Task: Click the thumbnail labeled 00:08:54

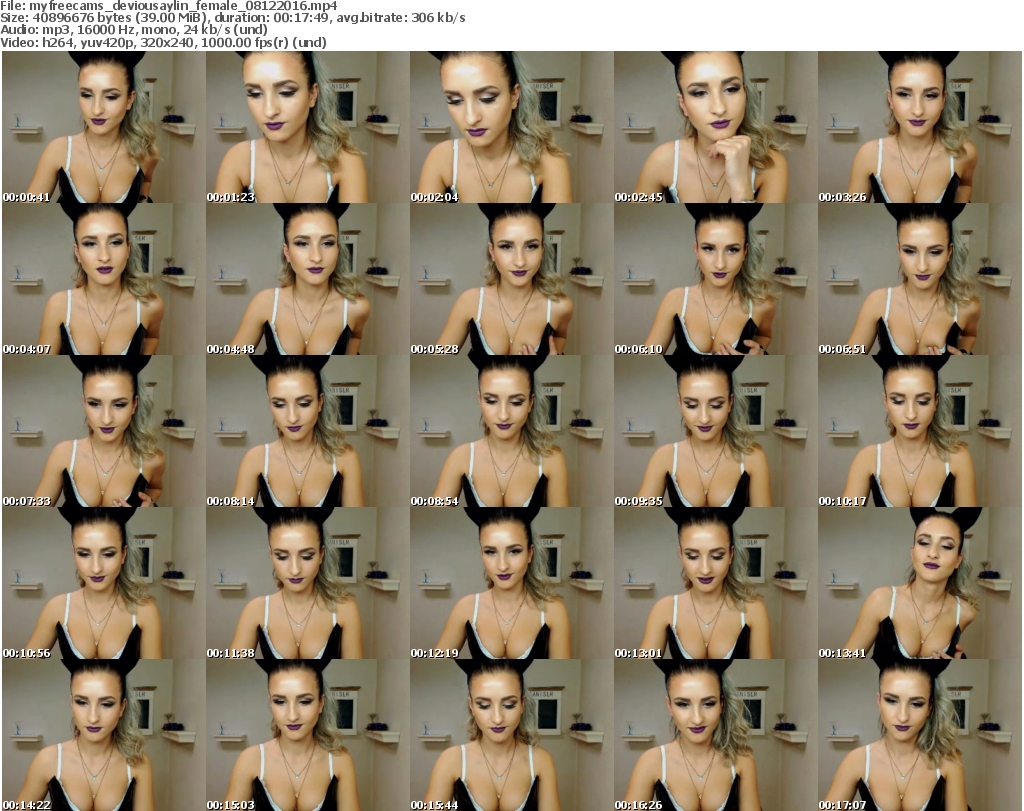Action: click(x=511, y=432)
